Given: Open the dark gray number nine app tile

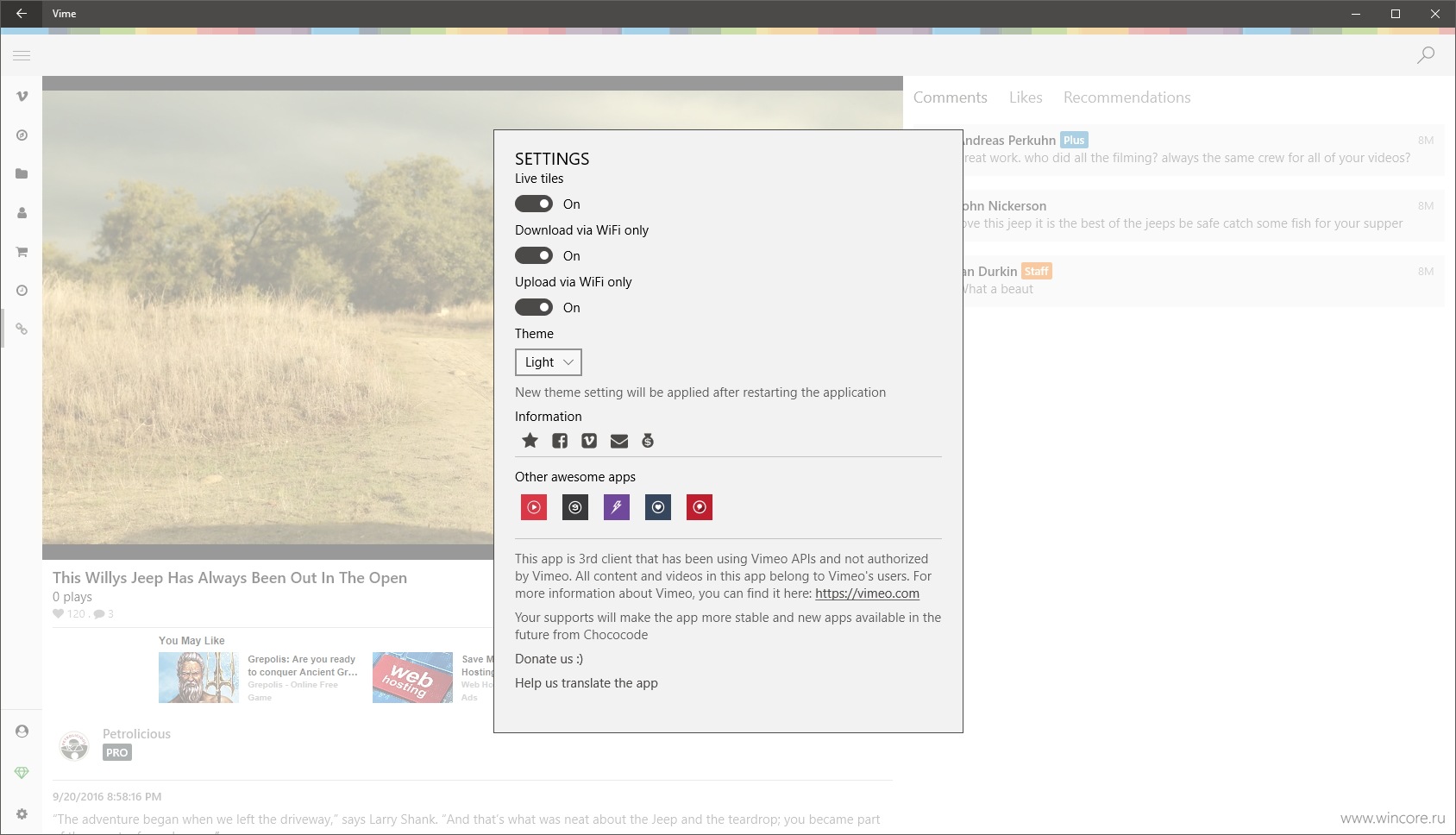Looking at the screenshot, I should (575, 507).
